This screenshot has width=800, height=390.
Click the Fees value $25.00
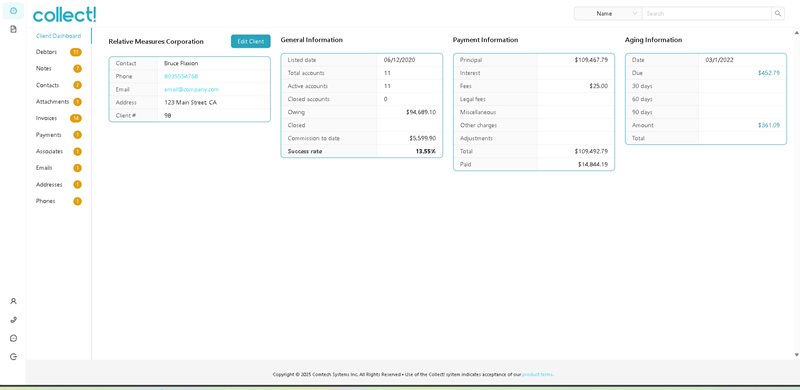click(598, 86)
